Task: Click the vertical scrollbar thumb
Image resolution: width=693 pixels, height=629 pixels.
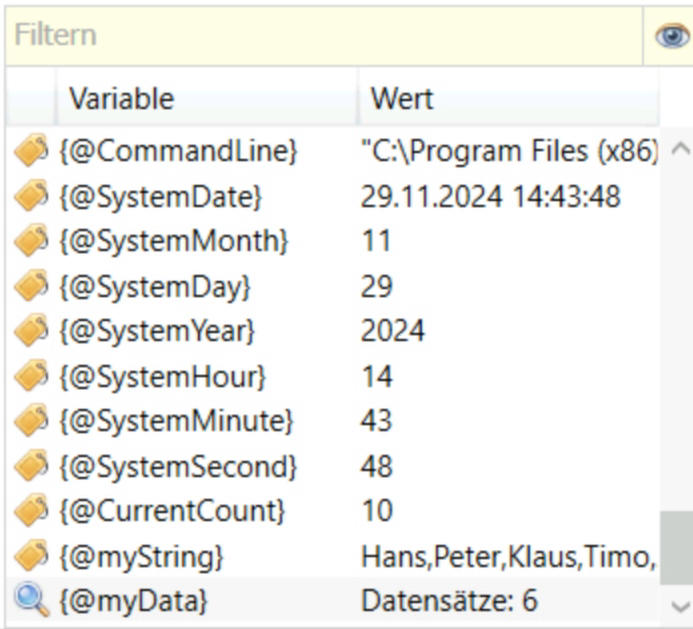Action: point(676,548)
